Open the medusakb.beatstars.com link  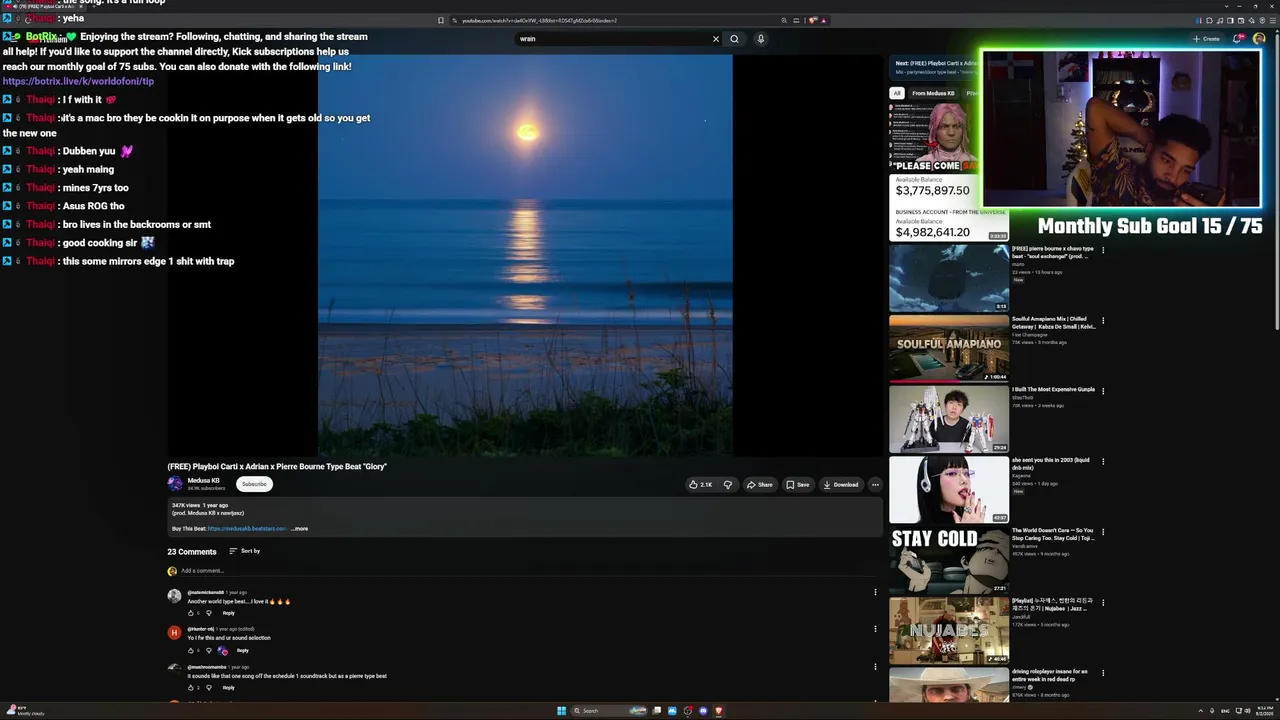tap(247, 528)
